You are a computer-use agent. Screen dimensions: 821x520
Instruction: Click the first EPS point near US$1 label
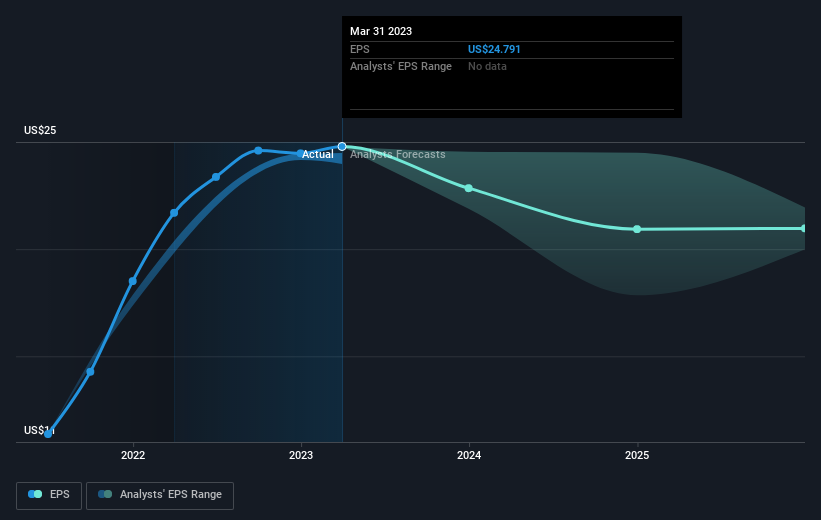[x=48, y=434]
